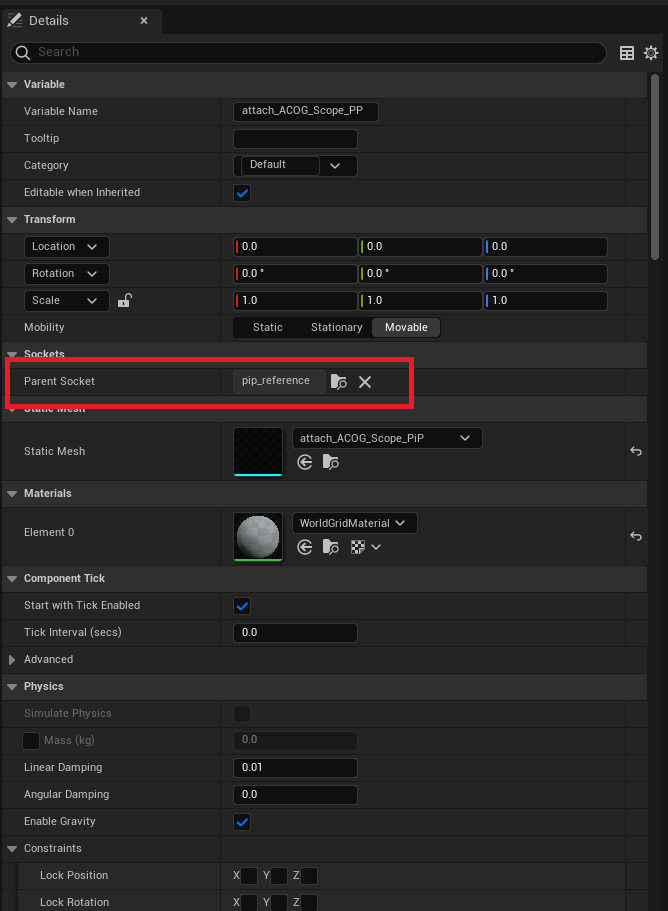Click the Linear Damping value field
The height and width of the screenshot is (911, 668).
click(294, 768)
